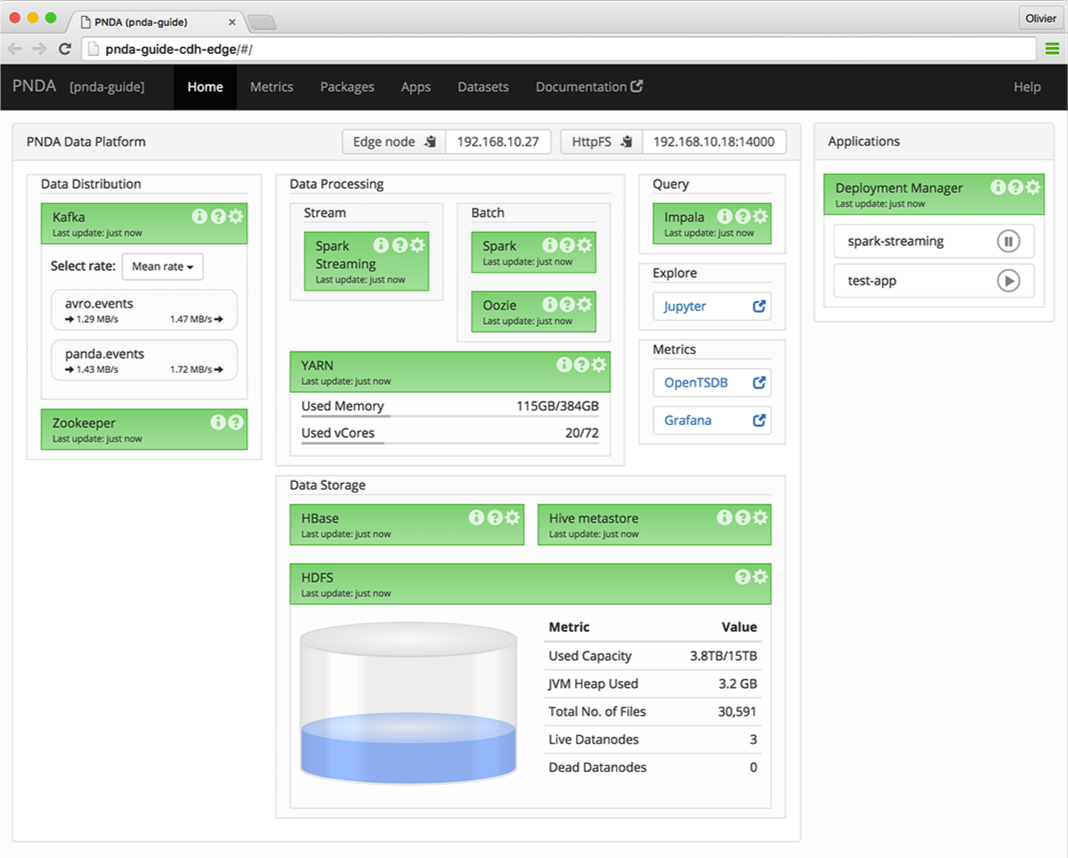This screenshot has width=1068, height=858.
Task: Click the Olivier user button
Action: coord(1041,17)
